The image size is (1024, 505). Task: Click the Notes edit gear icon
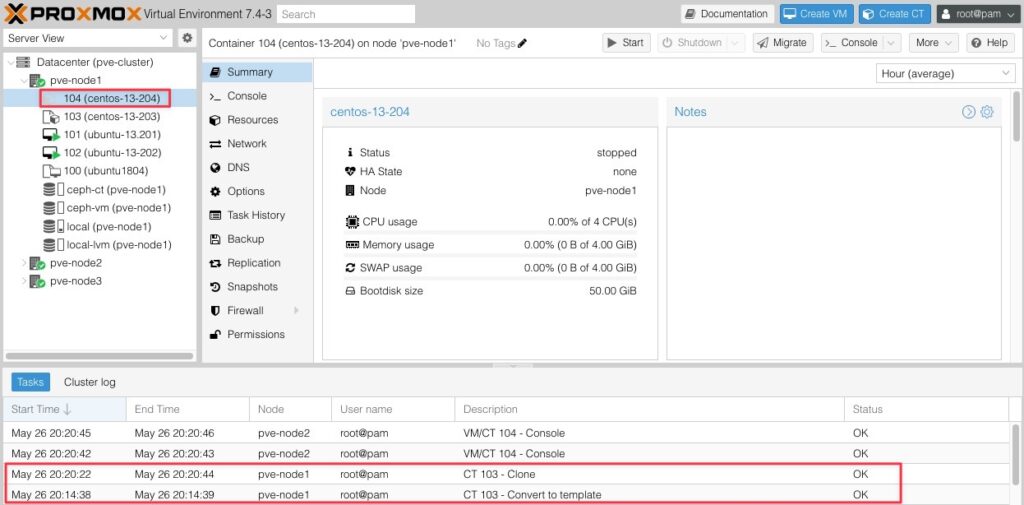point(987,112)
